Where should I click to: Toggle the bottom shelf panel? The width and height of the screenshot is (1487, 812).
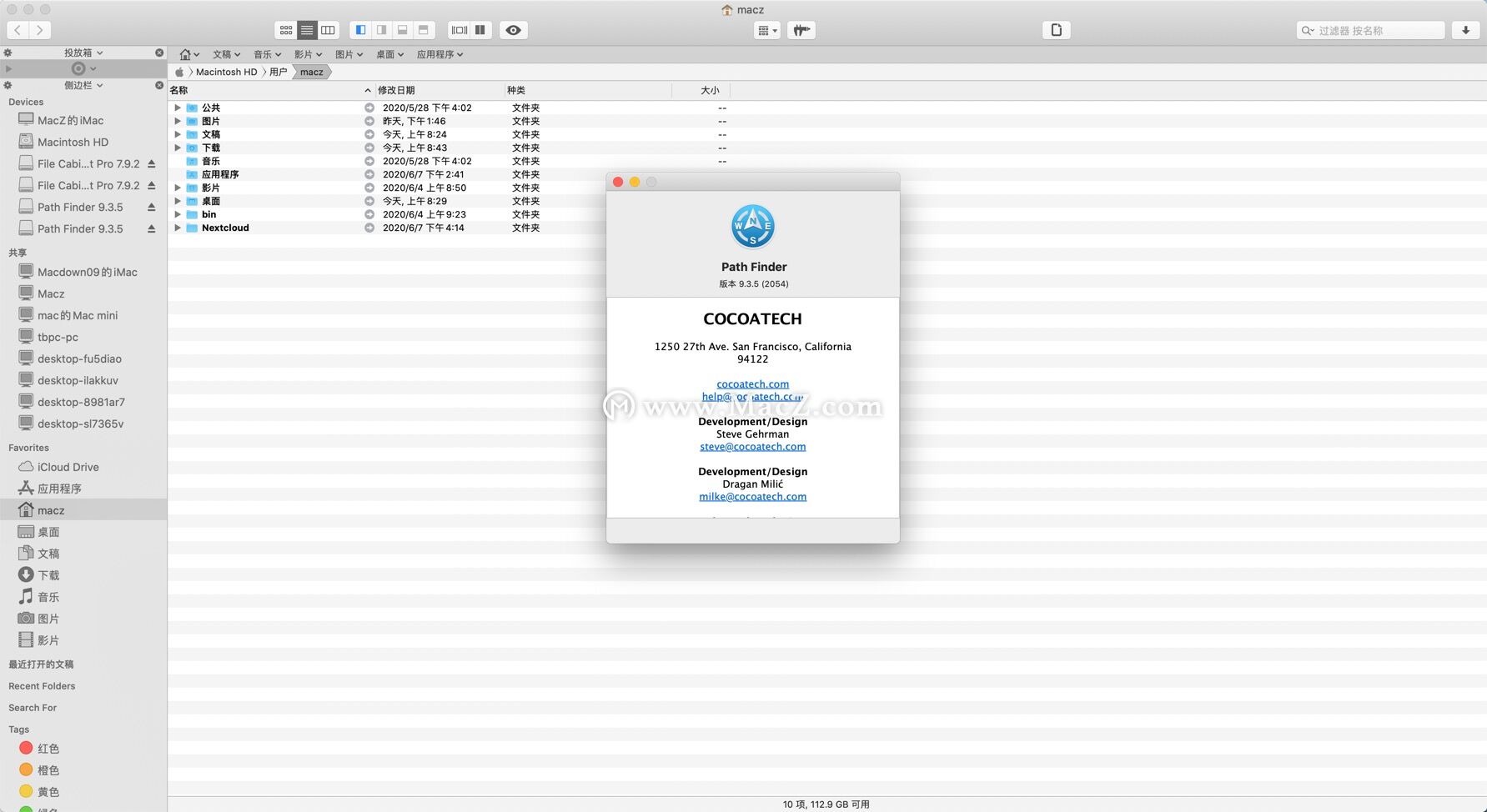point(402,30)
